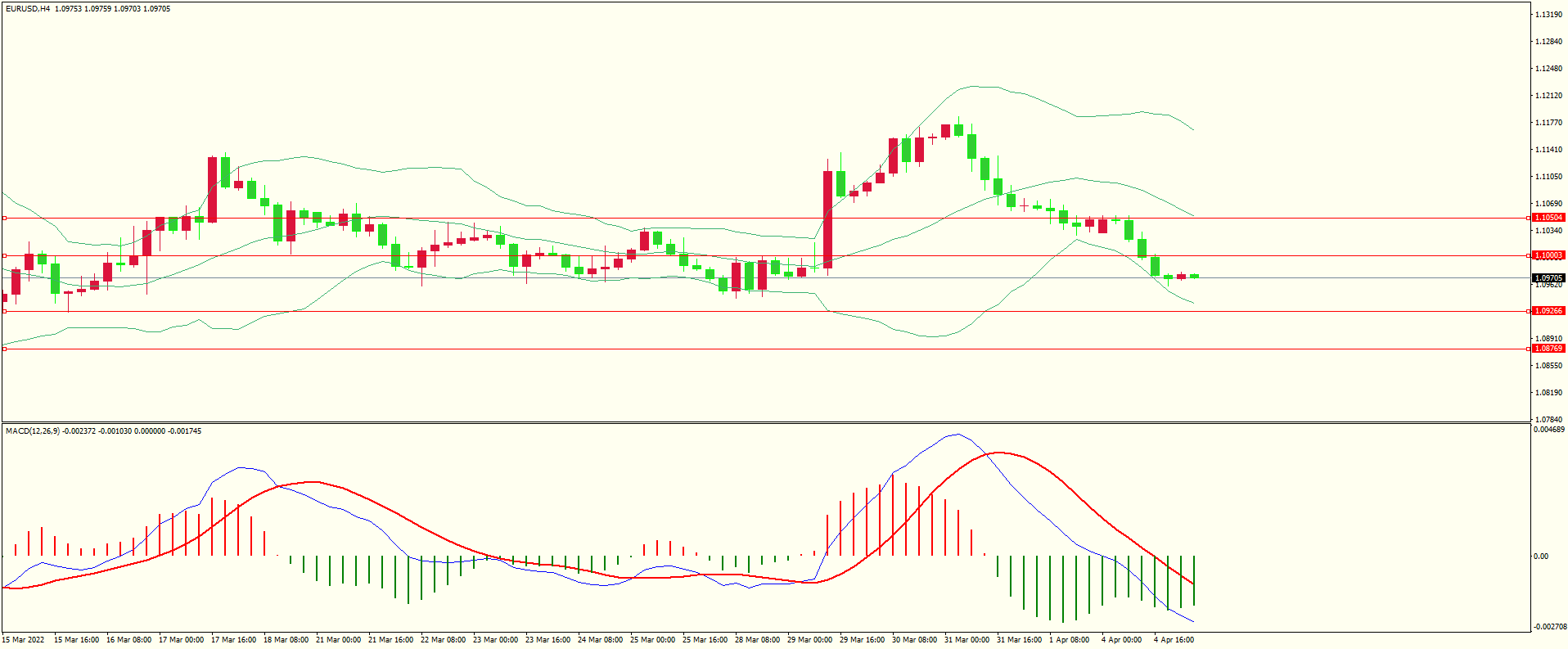
Task: Click the 1.08190 price axis value
Action: click(x=1548, y=393)
